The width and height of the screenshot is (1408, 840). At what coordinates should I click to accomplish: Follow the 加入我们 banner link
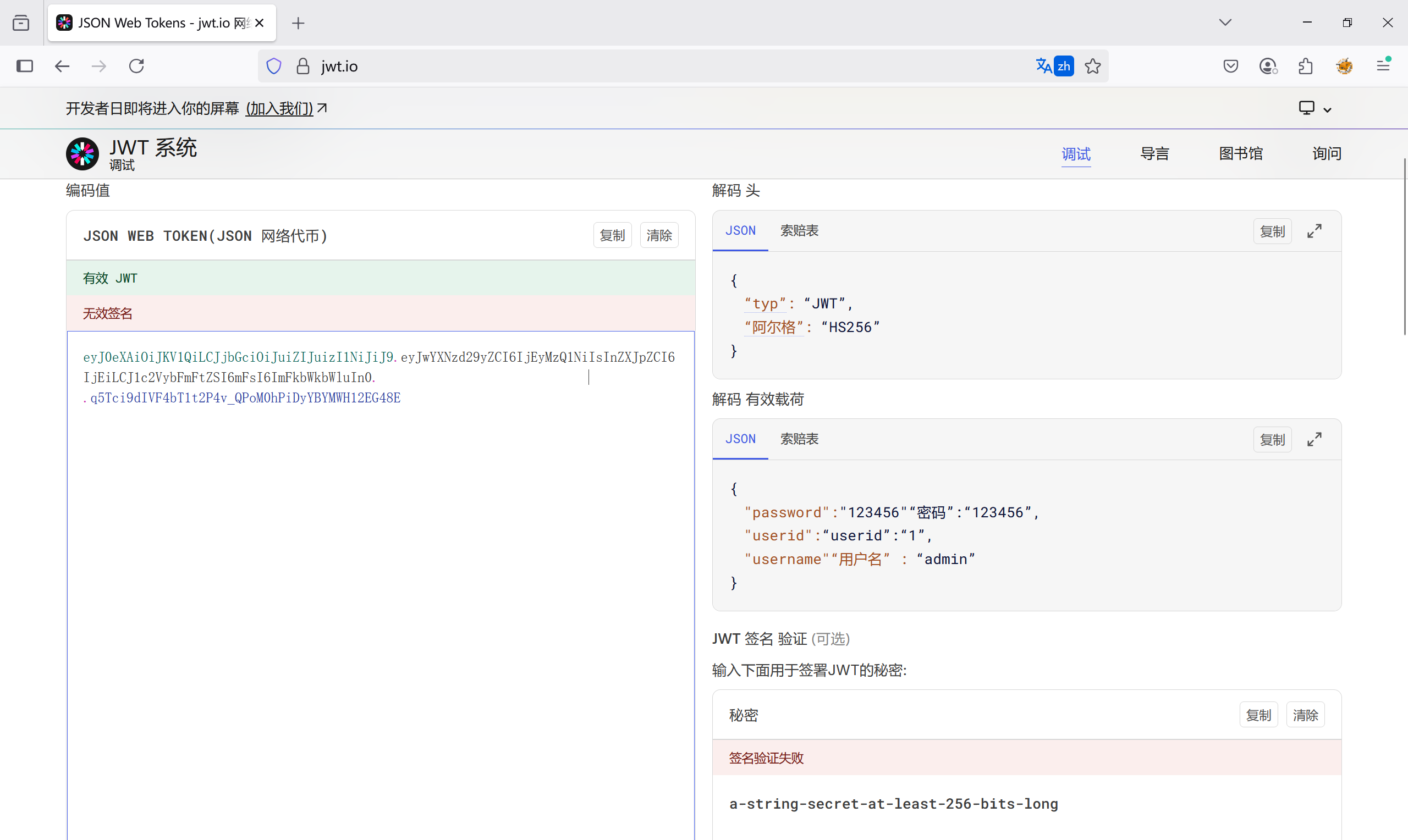click(x=279, y=108)
